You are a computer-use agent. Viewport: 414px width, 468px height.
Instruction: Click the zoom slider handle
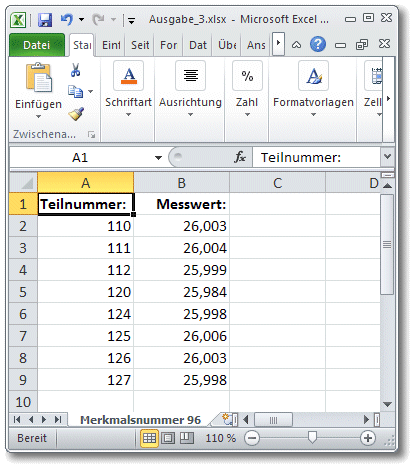pos(312,437)
